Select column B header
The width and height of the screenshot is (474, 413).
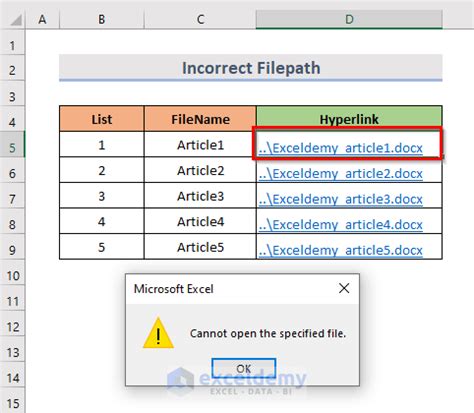click(102, 19)
